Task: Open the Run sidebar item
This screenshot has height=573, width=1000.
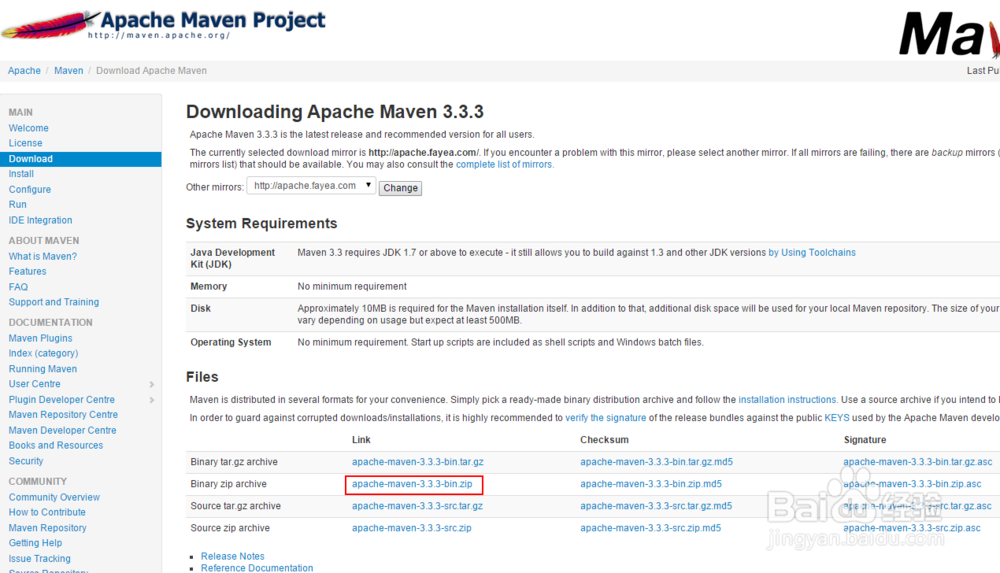Action: pyautogui.click(x=18, y=205)
